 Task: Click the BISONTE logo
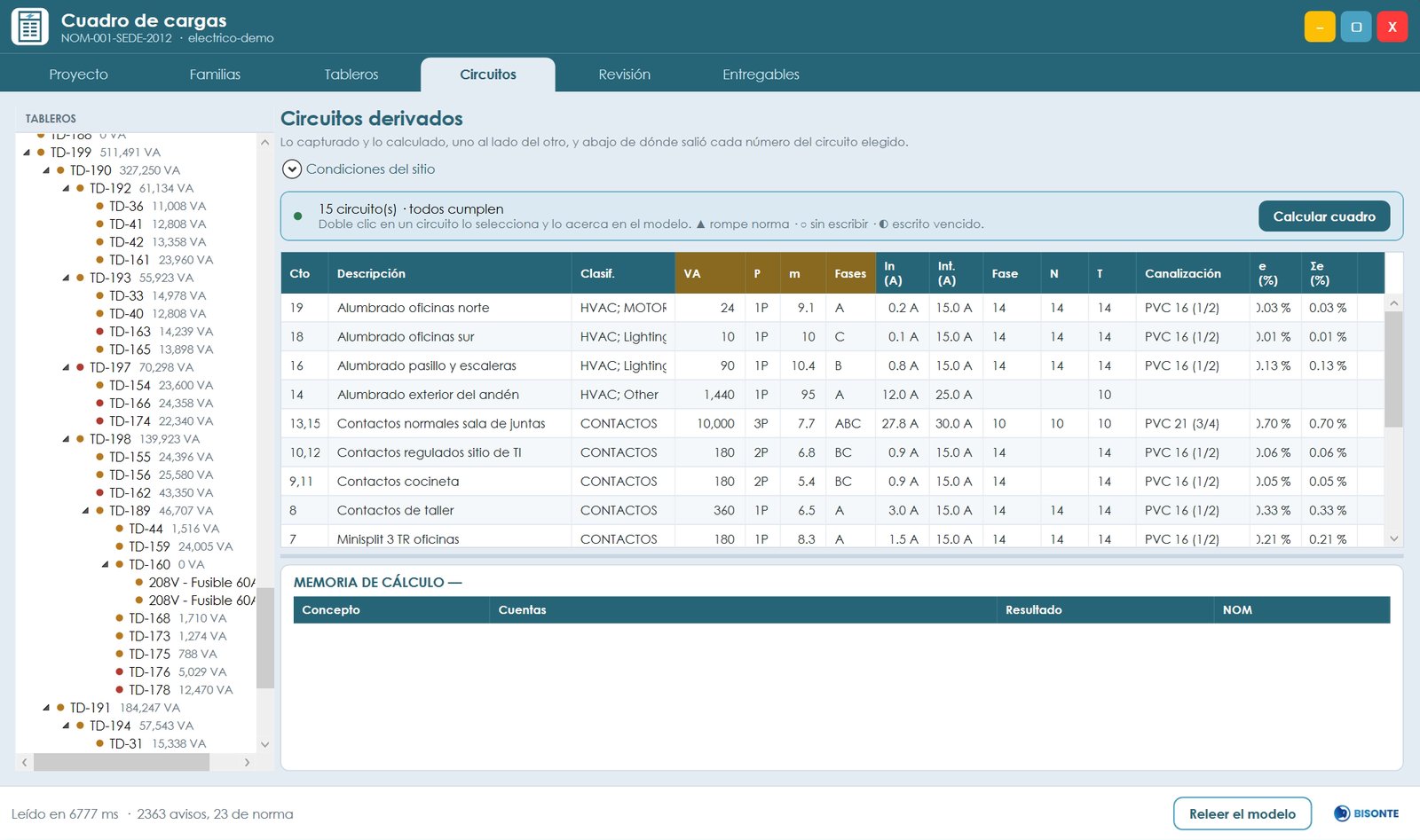click(1367, 813)
